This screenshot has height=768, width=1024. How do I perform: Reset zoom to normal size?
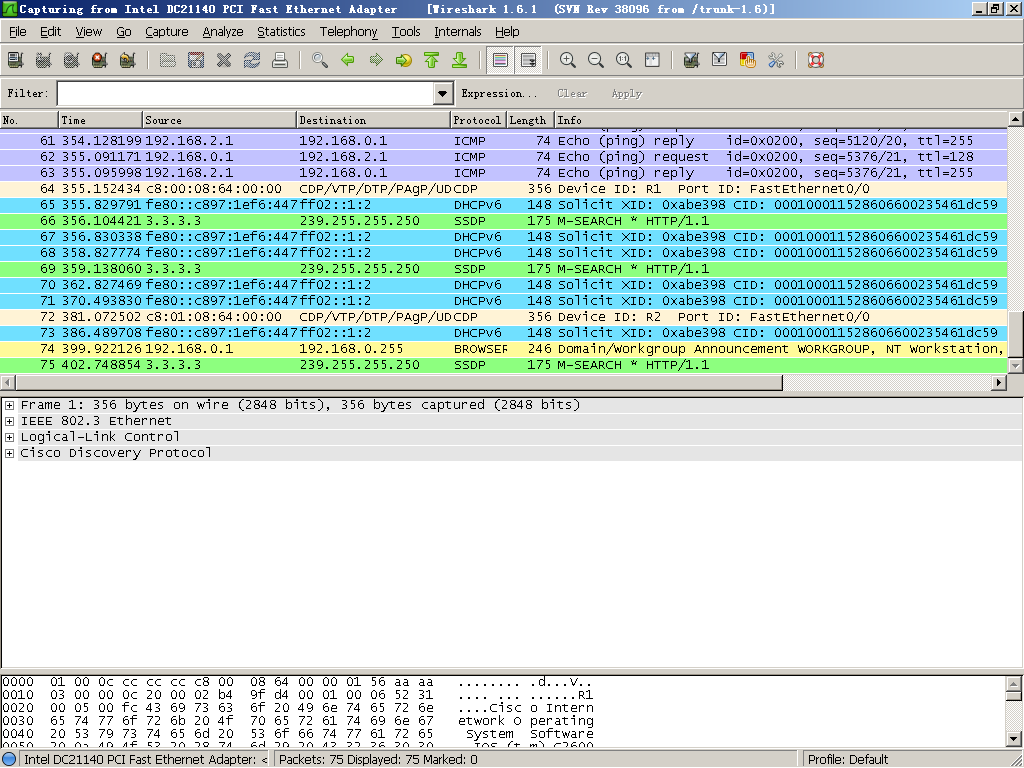(624, 60)
